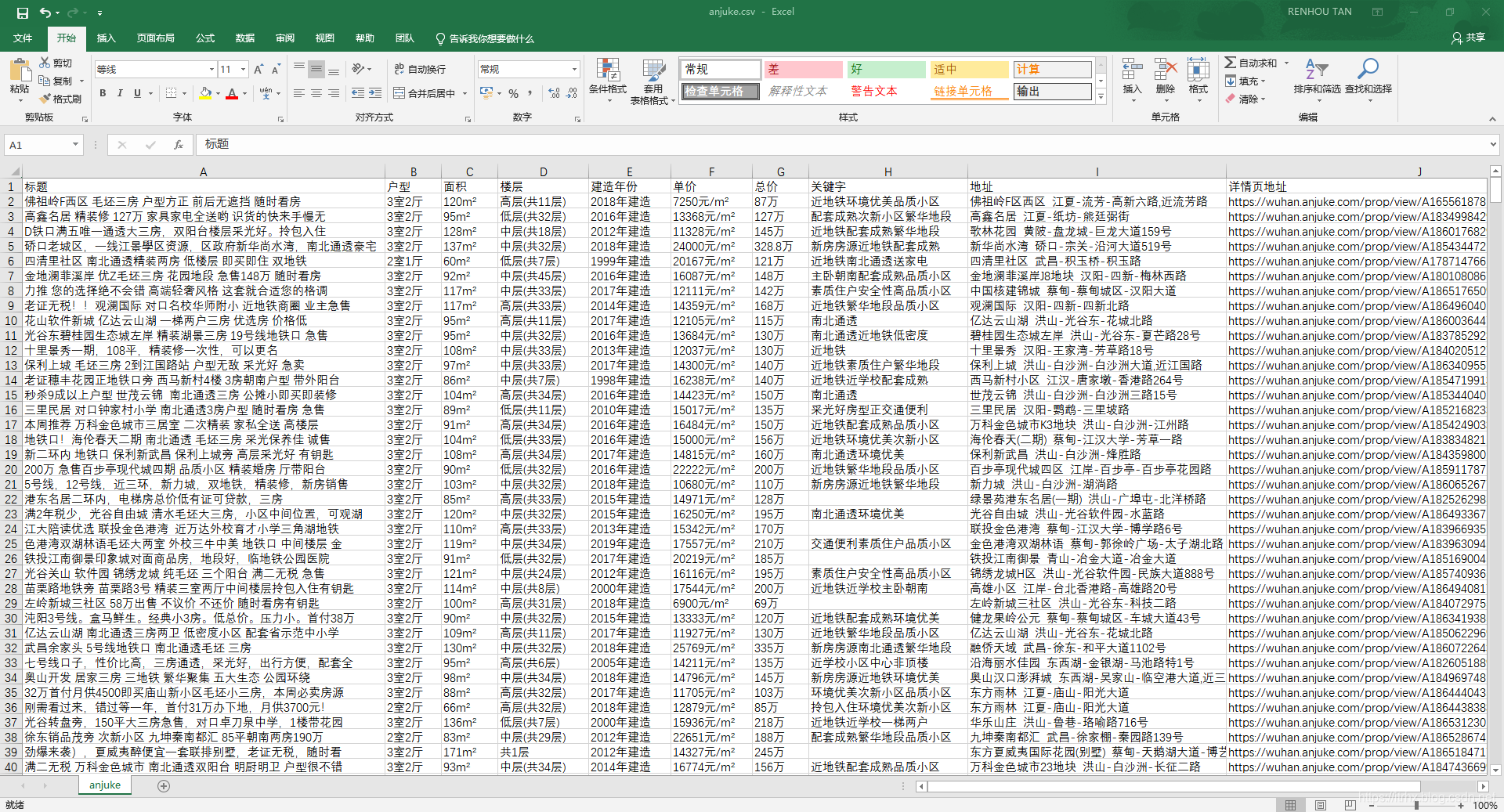Toggle Bold formatting

click(x=103, y=93)
